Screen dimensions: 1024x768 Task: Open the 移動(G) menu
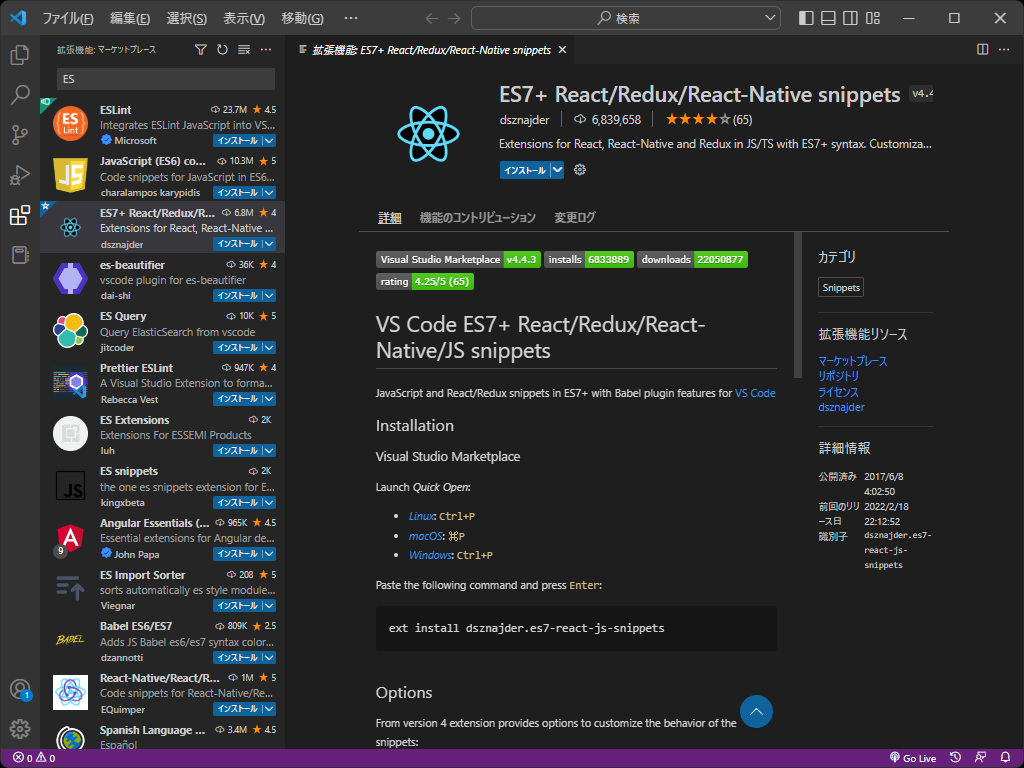[302, 18]
